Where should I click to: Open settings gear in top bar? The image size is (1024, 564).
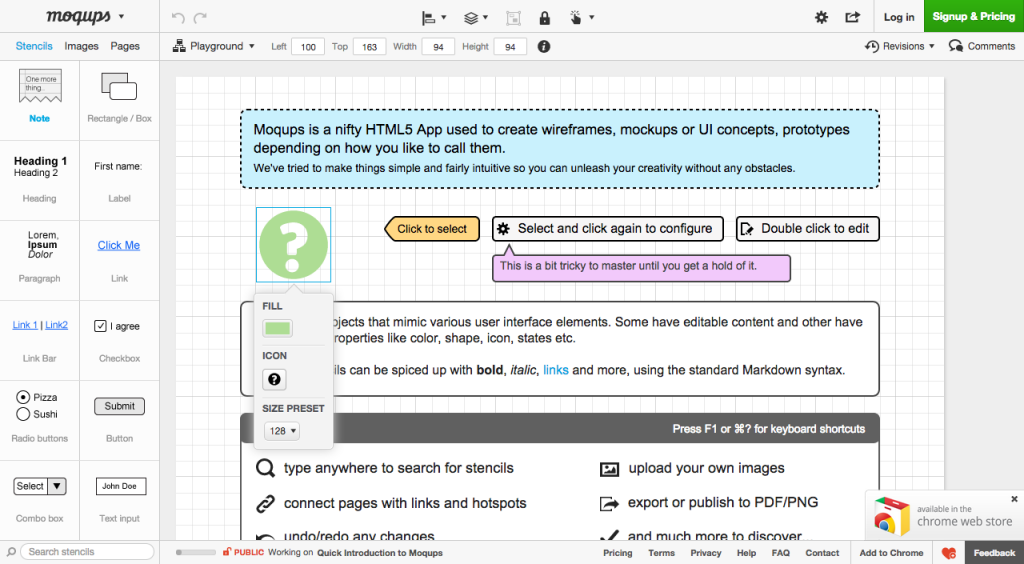822,18
